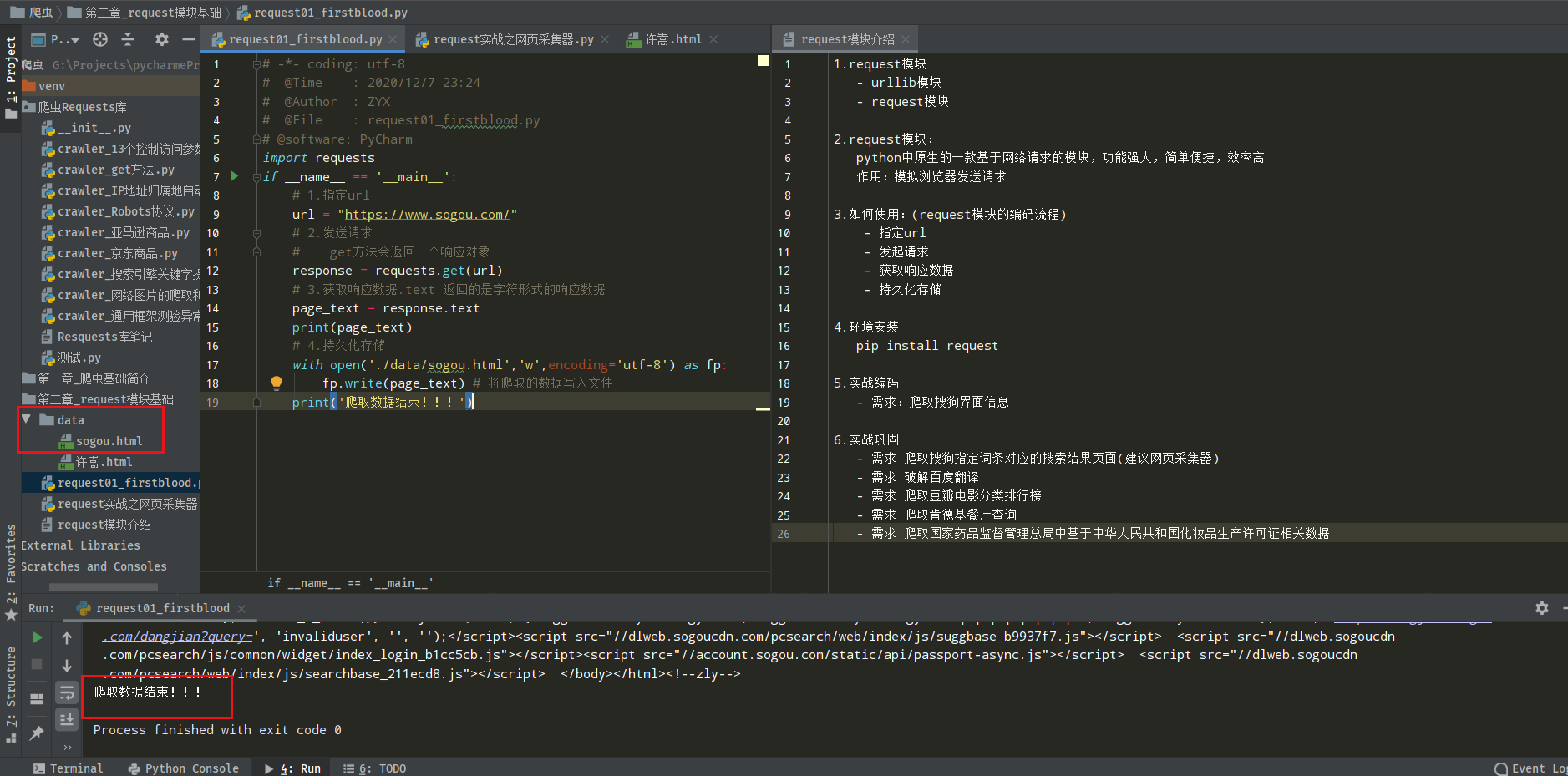Open Run panel settings gear
The width and height of the screenshot is (1568, 776).
(1542, 608)
